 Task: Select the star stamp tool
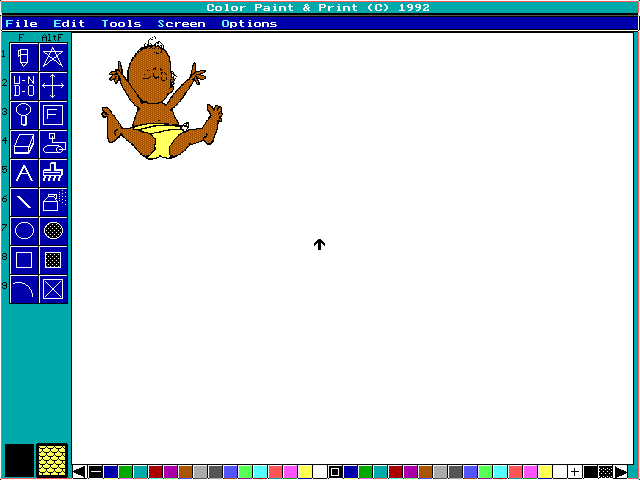tap(53, 57)
